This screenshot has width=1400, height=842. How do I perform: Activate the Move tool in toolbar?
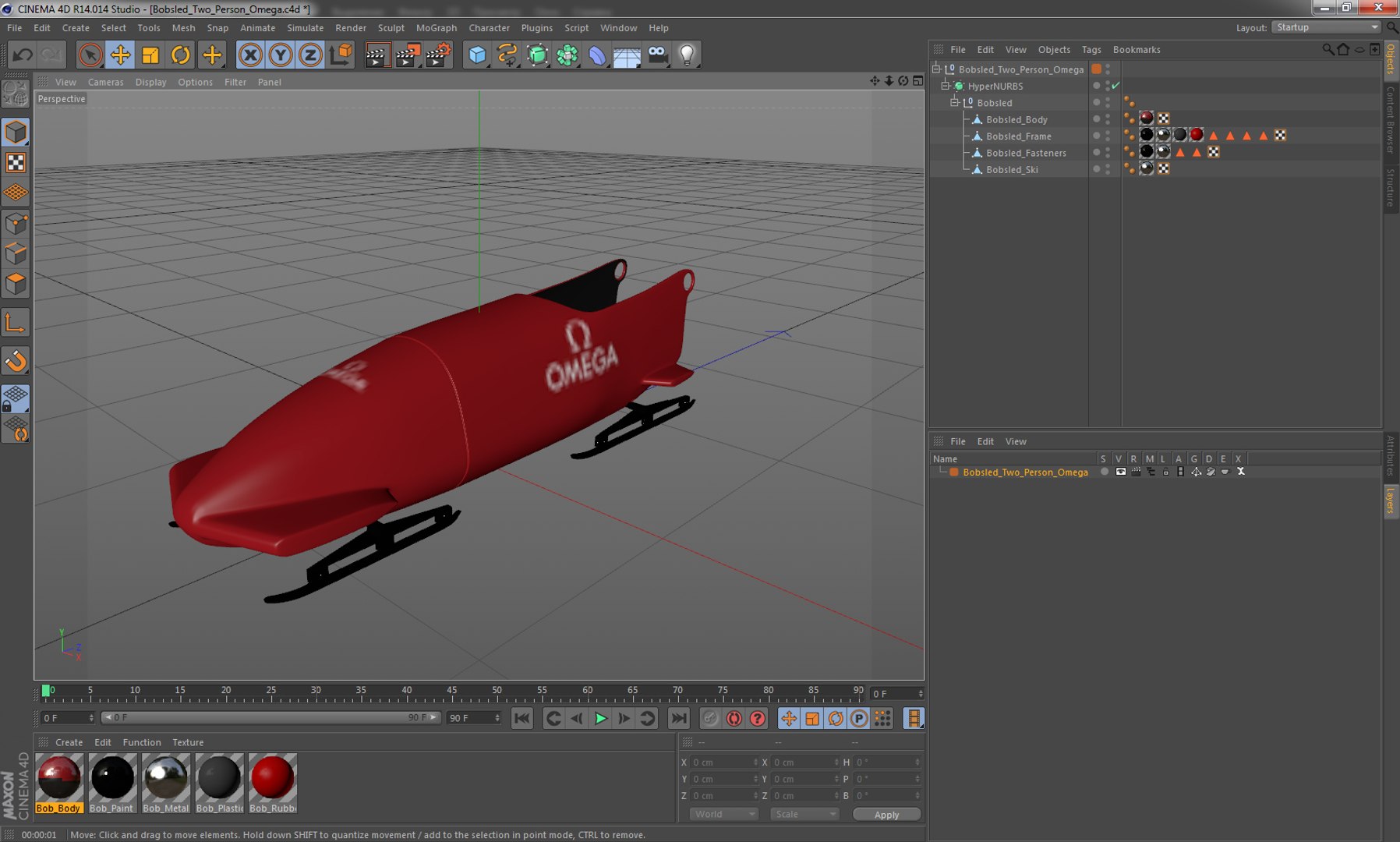click(120, 55)
